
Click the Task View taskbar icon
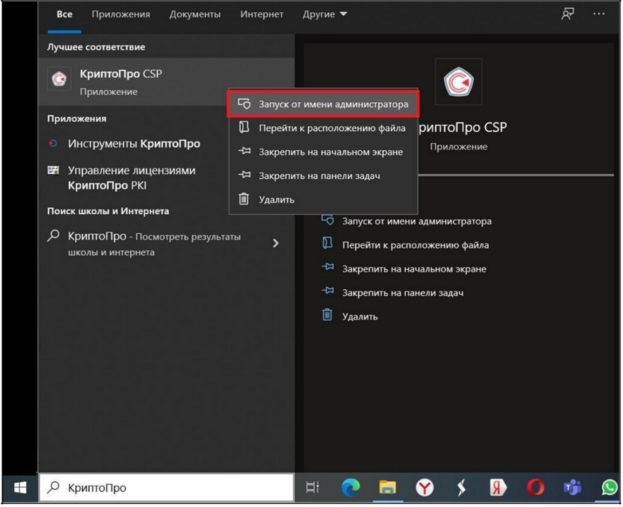pyautogui.click(x=312, y=488)
